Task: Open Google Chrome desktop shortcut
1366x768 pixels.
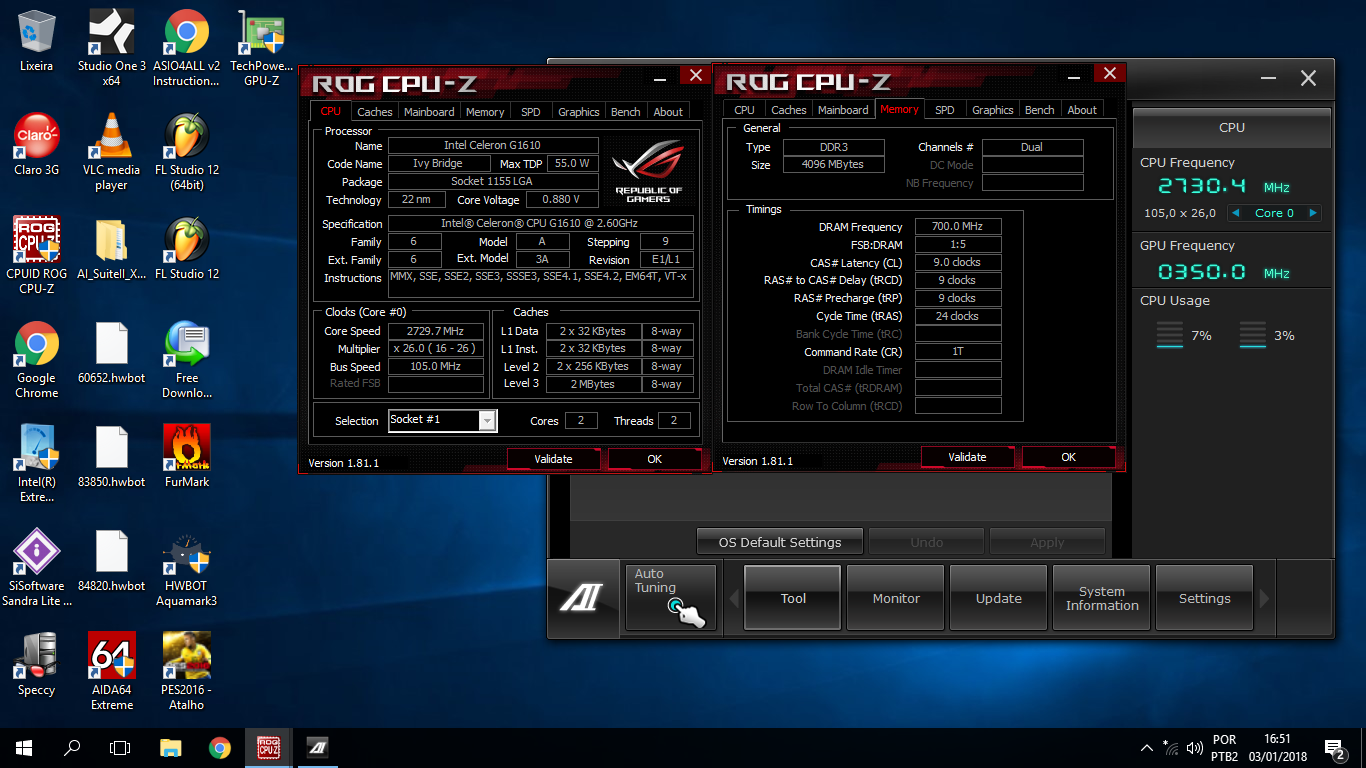Action: pyautogui.click(x=37, y=359)
